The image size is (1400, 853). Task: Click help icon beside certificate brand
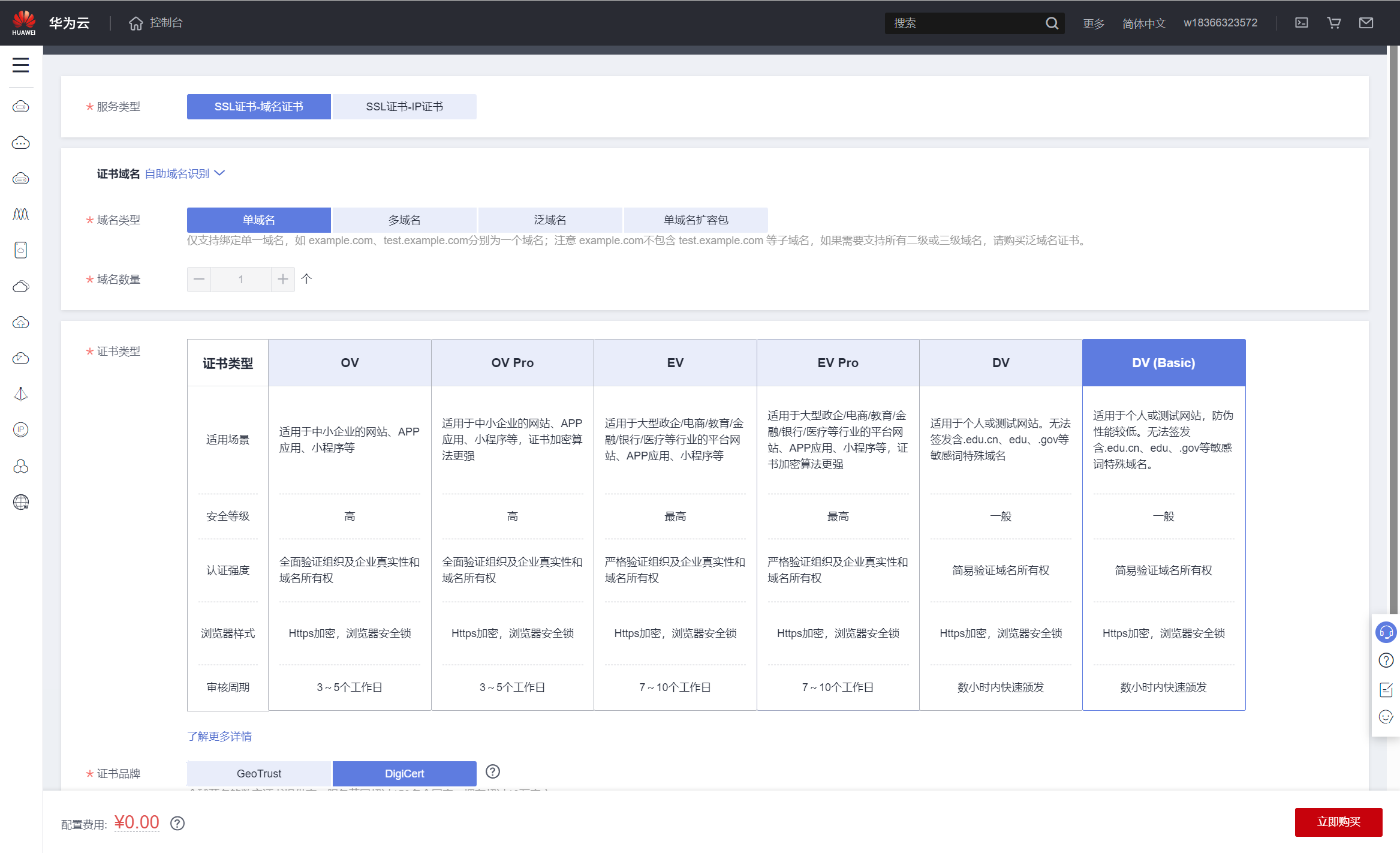click(492, 772)
